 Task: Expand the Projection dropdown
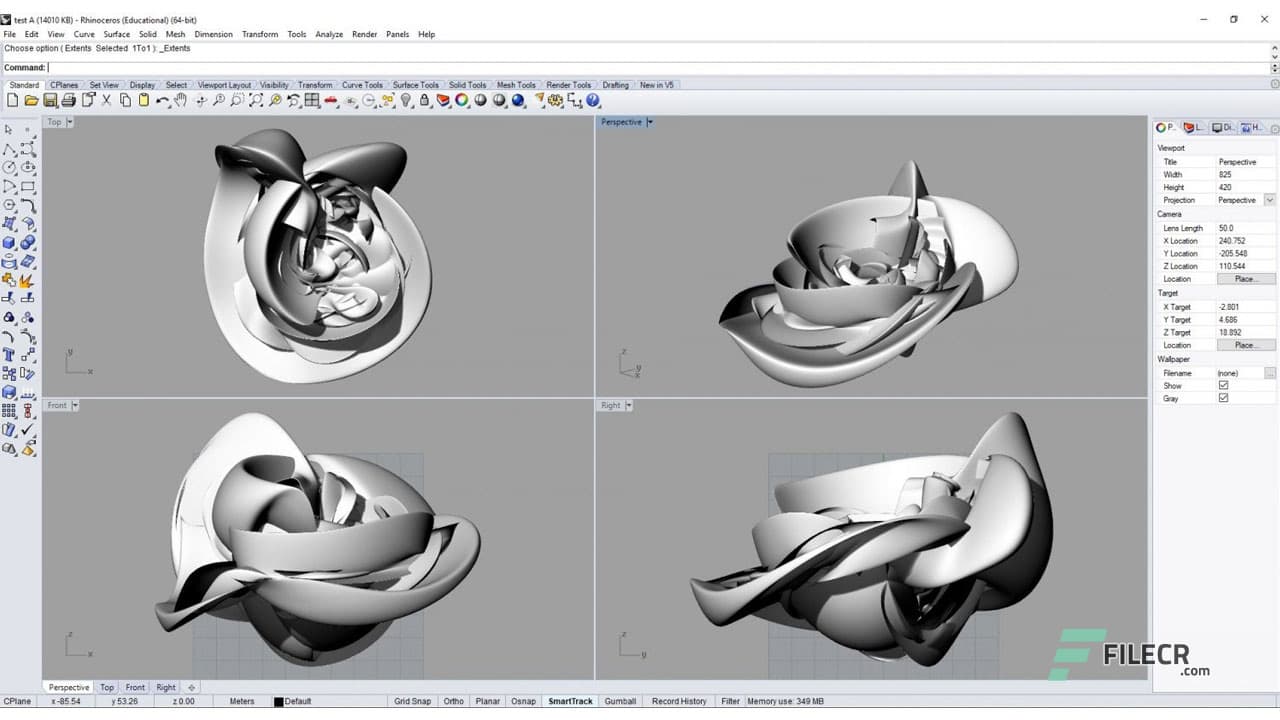pos(1269,200)
